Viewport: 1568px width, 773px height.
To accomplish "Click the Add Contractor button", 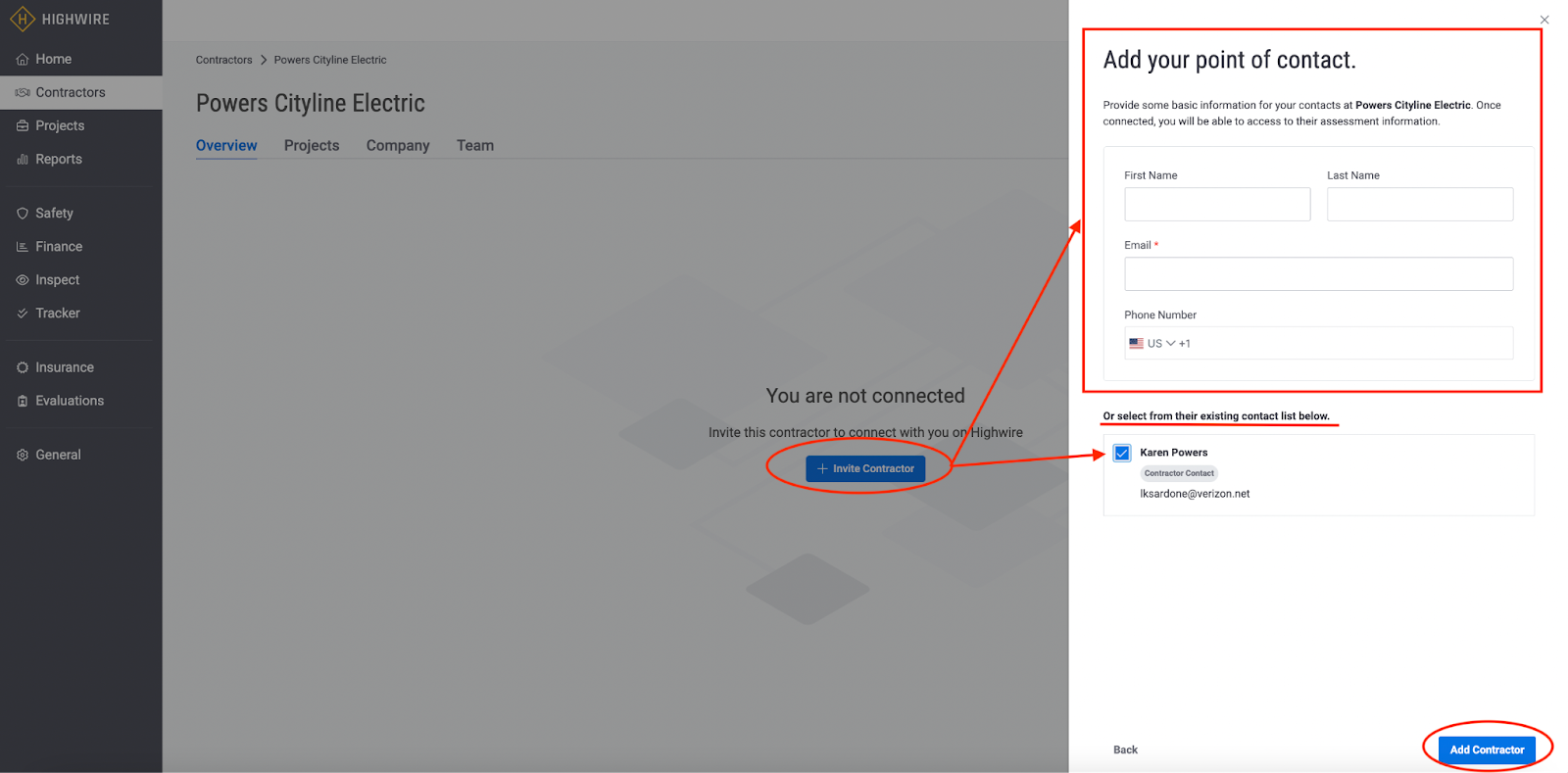I will (1487, 749).
